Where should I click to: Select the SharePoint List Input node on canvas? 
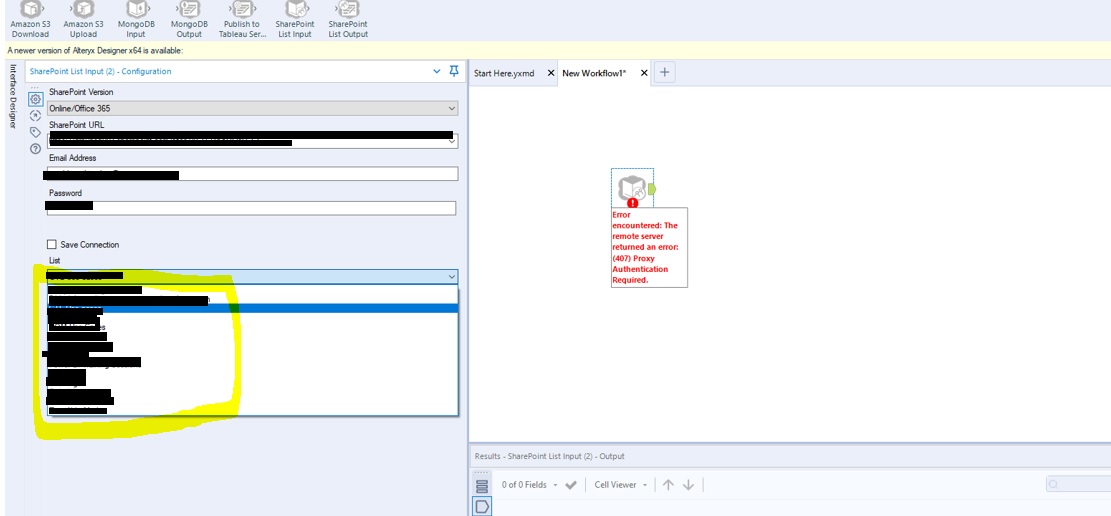coord(632,189)
